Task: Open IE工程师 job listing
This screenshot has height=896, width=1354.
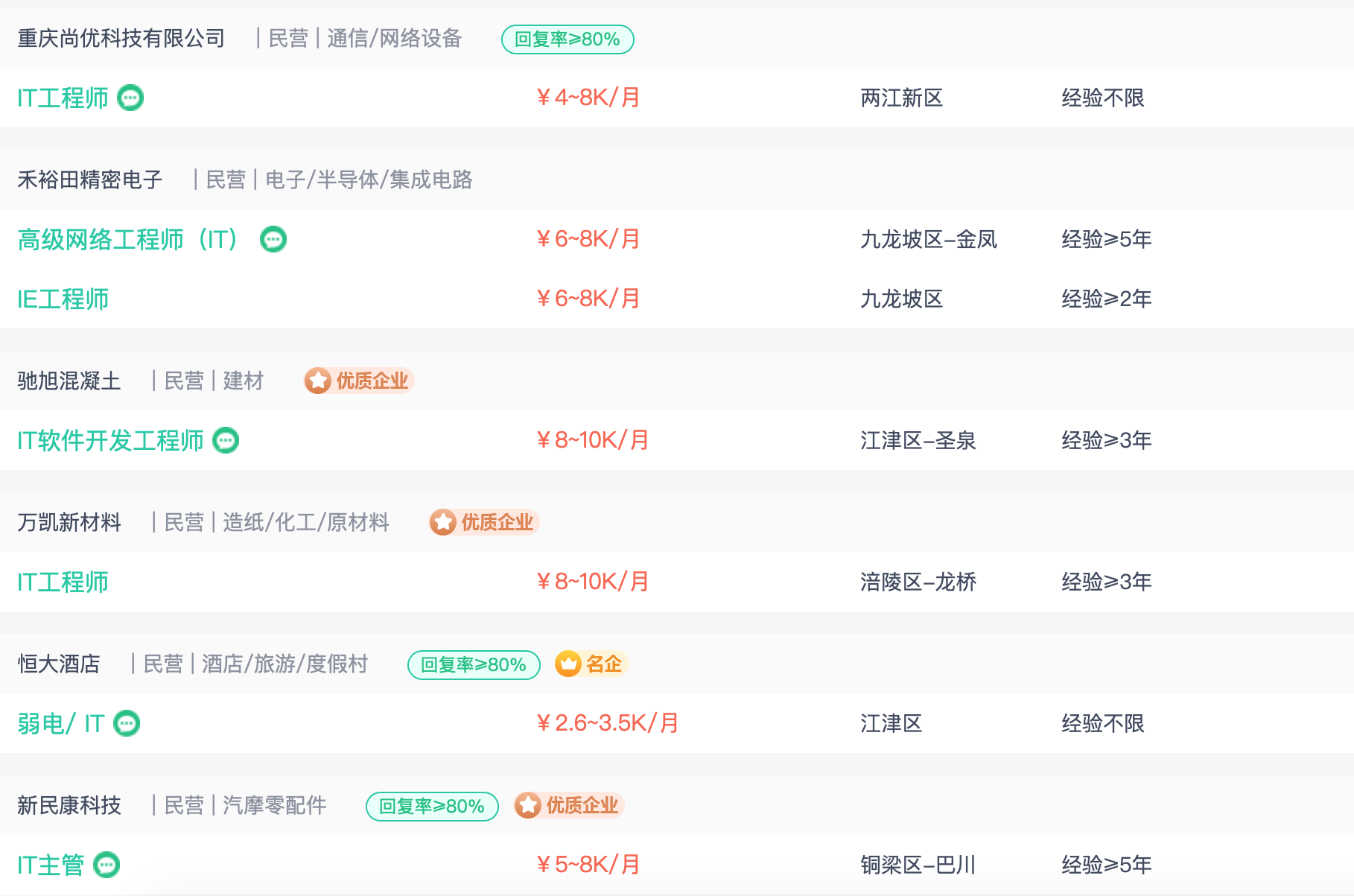Action: [63, 299]
